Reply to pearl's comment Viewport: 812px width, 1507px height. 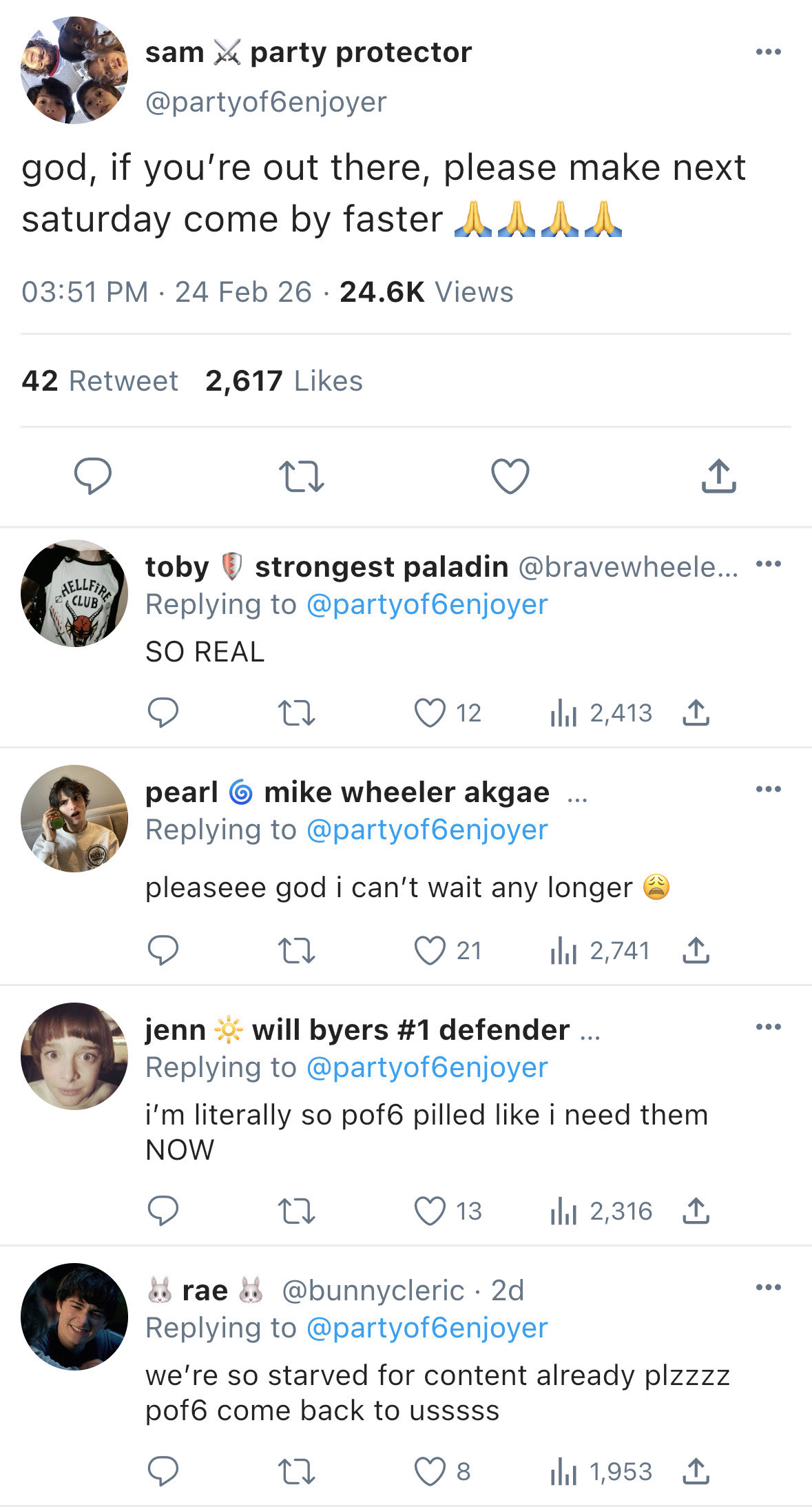(x=163, y=951)
